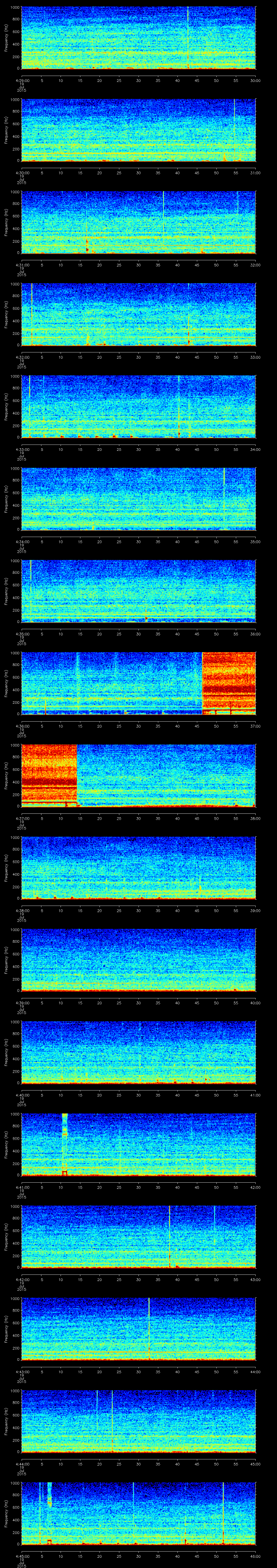Screen dimensions: 277x1568
Task: Click the red broadband noise block in the 4:37:00 panel
Action: (x=49, y=775)
